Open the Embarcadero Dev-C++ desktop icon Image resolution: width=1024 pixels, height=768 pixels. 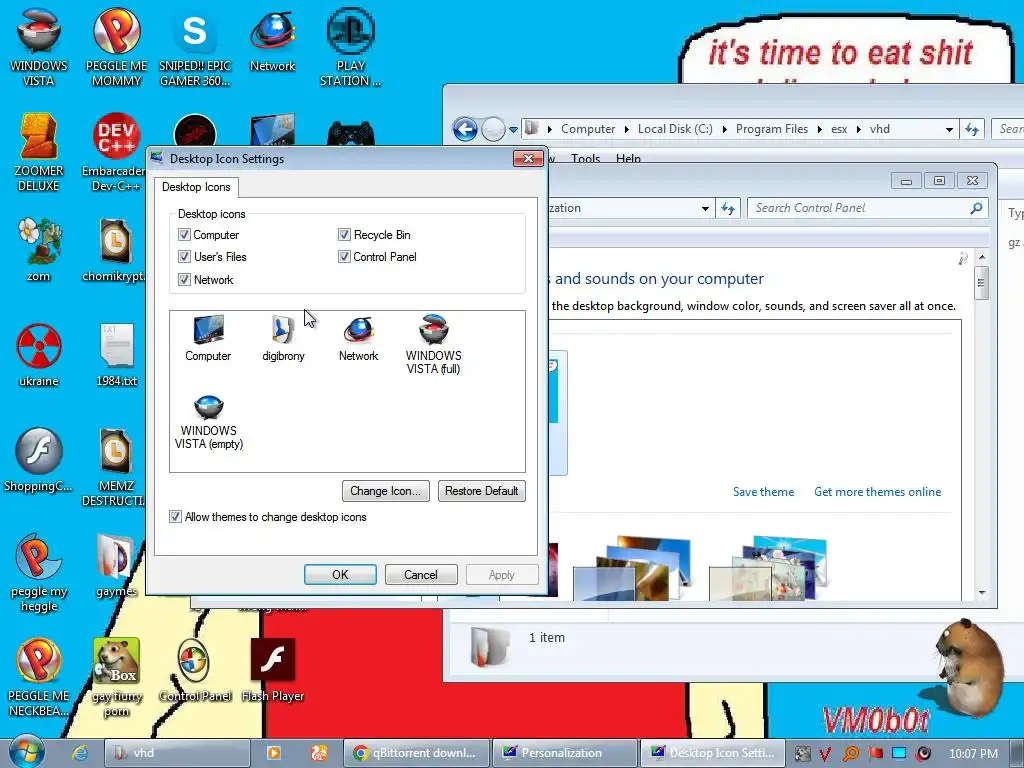115,152
